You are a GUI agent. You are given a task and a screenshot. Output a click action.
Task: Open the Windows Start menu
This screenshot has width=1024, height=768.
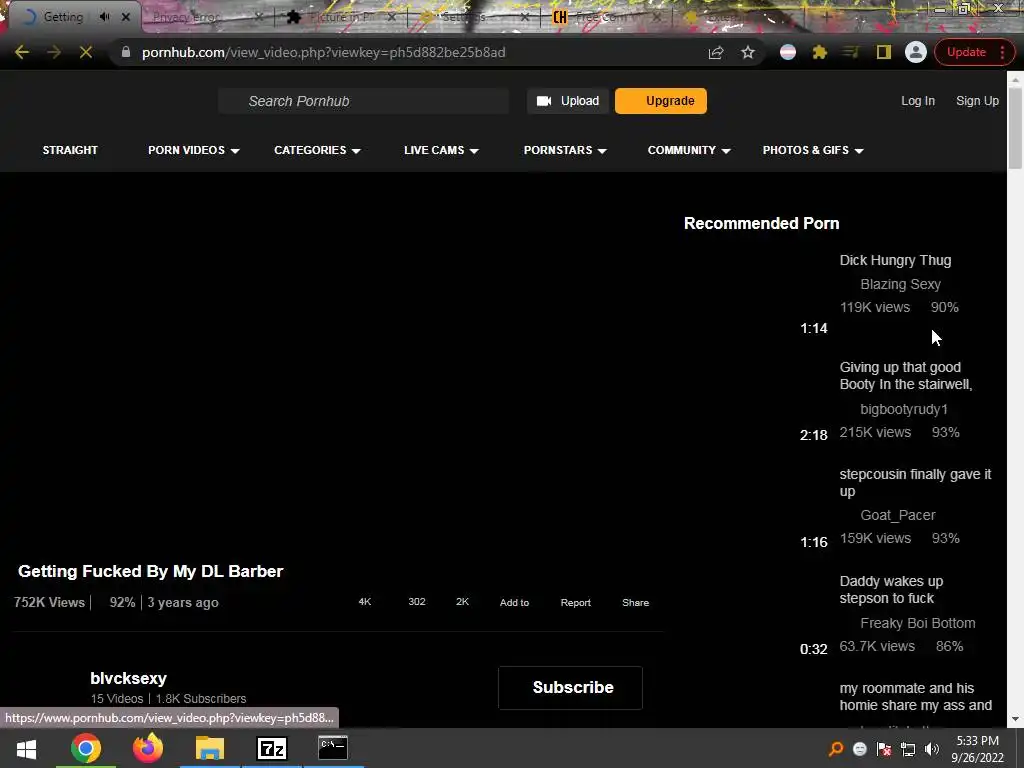pos(26,748)
